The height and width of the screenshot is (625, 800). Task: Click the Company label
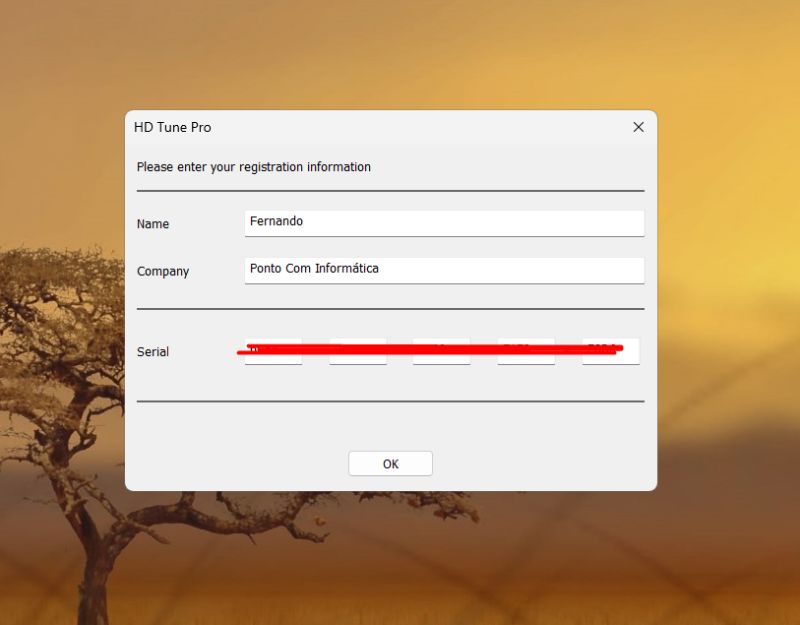[163, 271]
